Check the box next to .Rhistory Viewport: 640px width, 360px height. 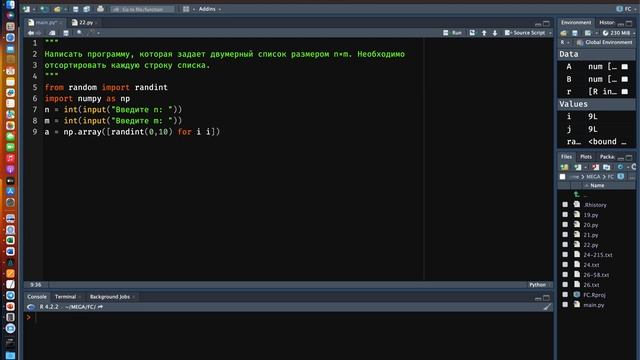click(x=565, y=204)
